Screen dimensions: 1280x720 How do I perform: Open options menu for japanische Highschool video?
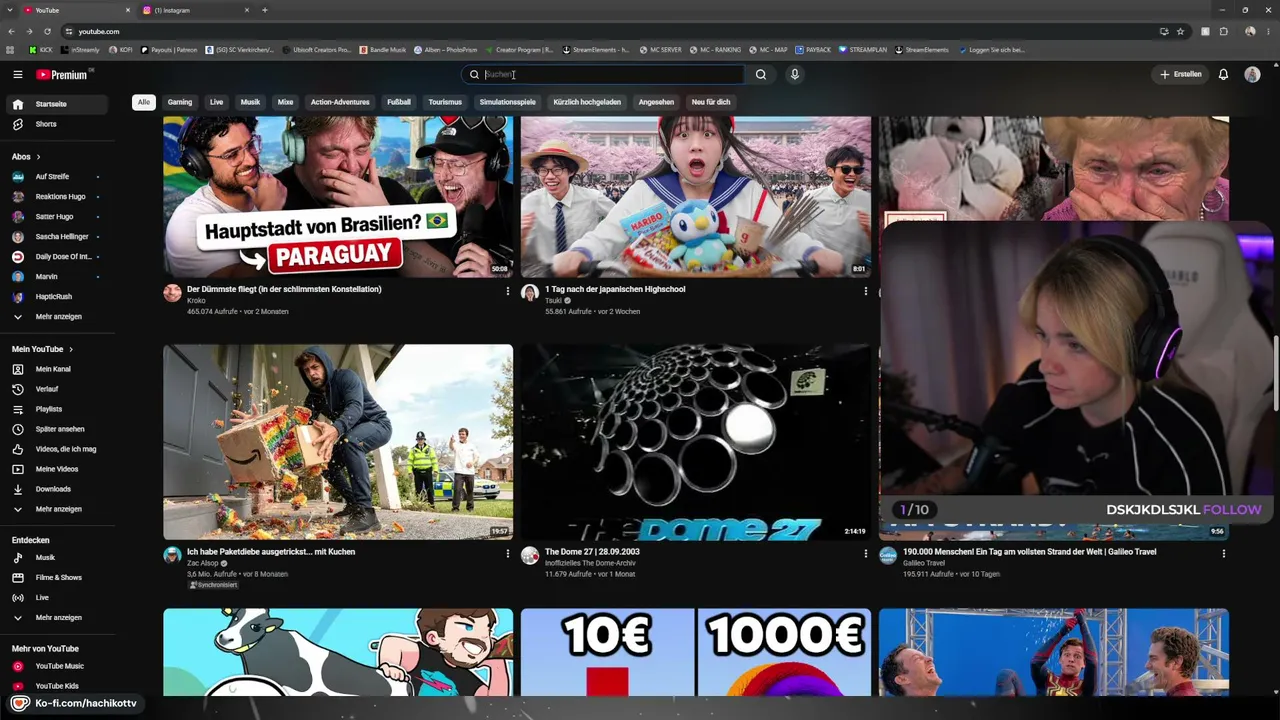(866, 291)
